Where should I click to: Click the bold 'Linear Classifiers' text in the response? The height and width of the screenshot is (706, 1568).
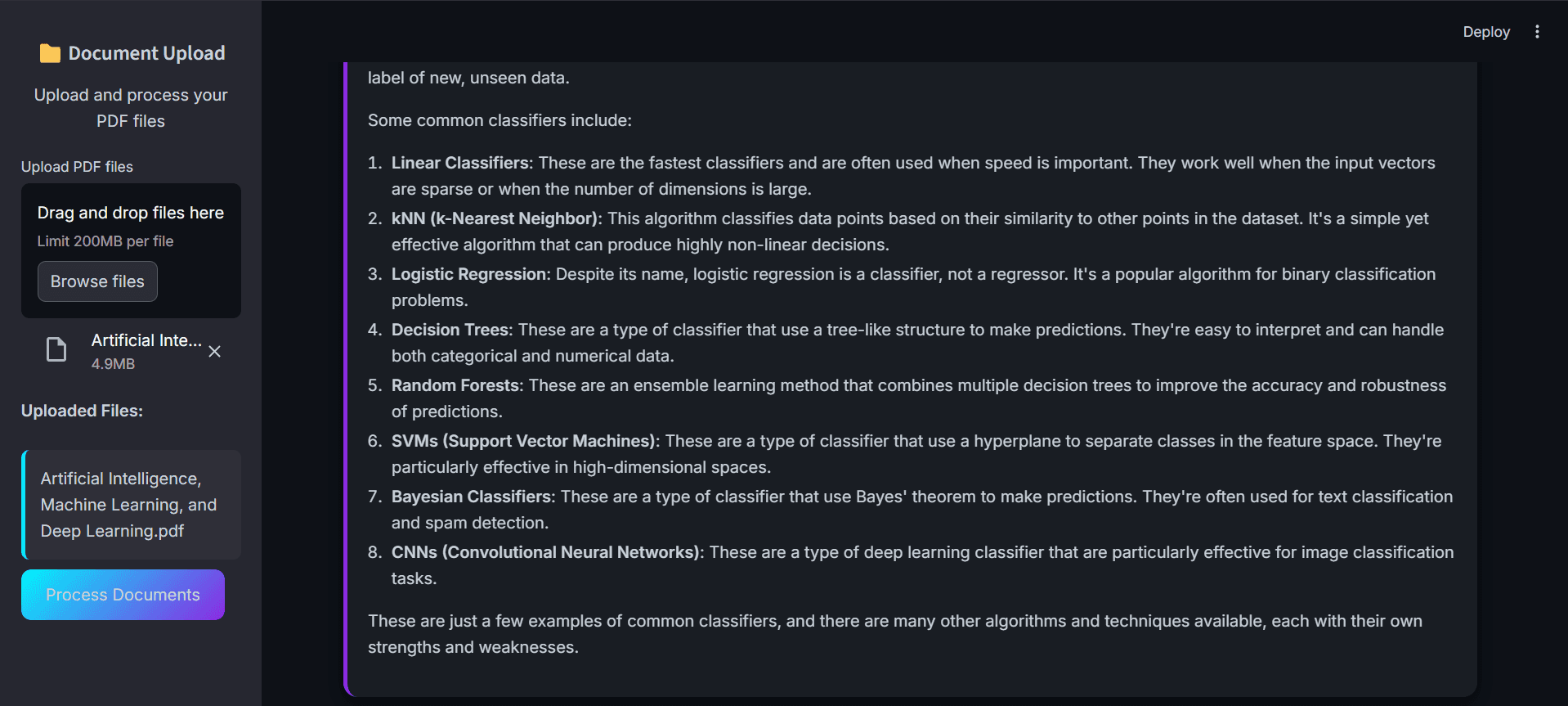pos(459,163)
